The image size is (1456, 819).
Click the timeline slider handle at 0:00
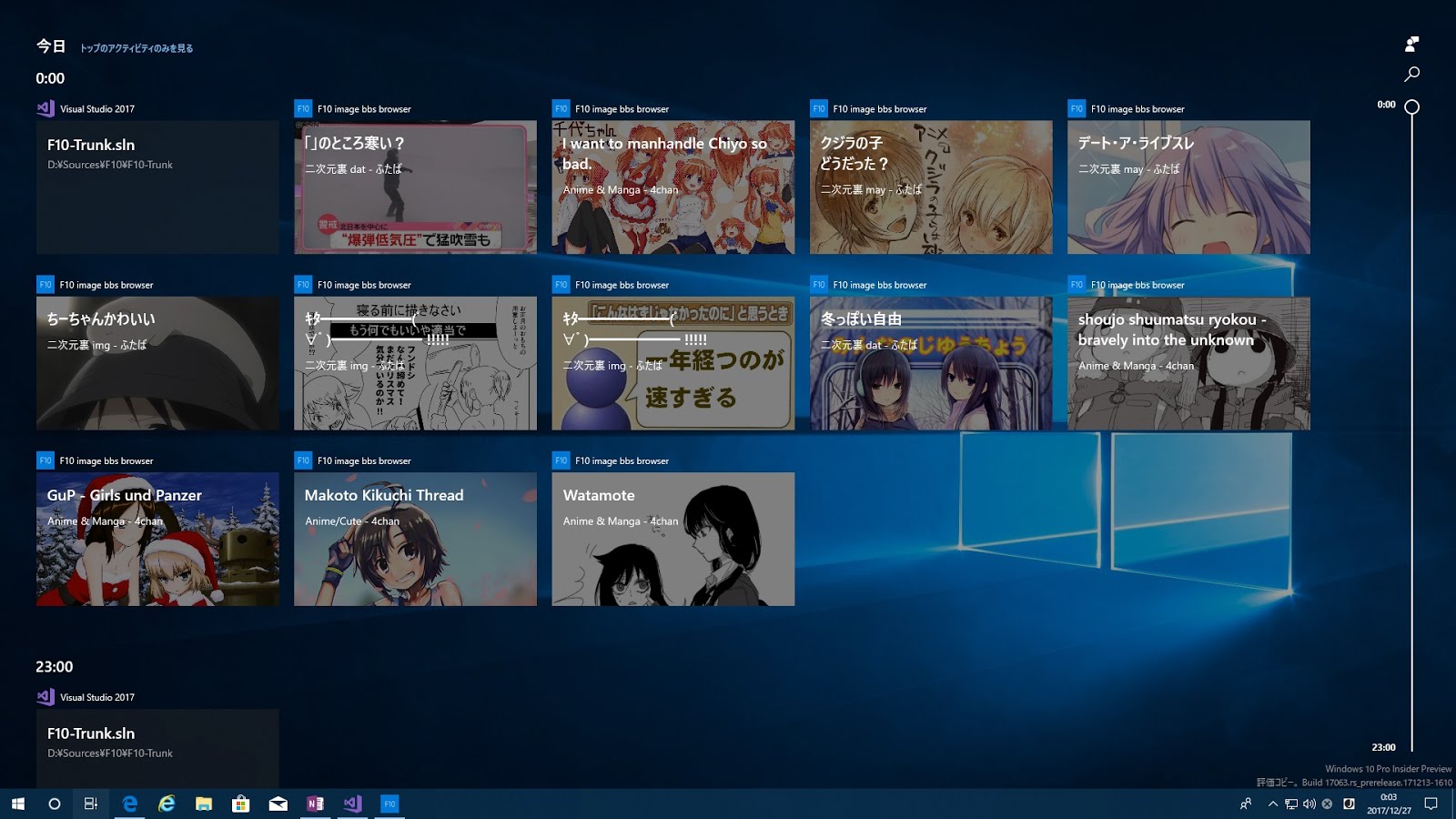[1411, 106]
